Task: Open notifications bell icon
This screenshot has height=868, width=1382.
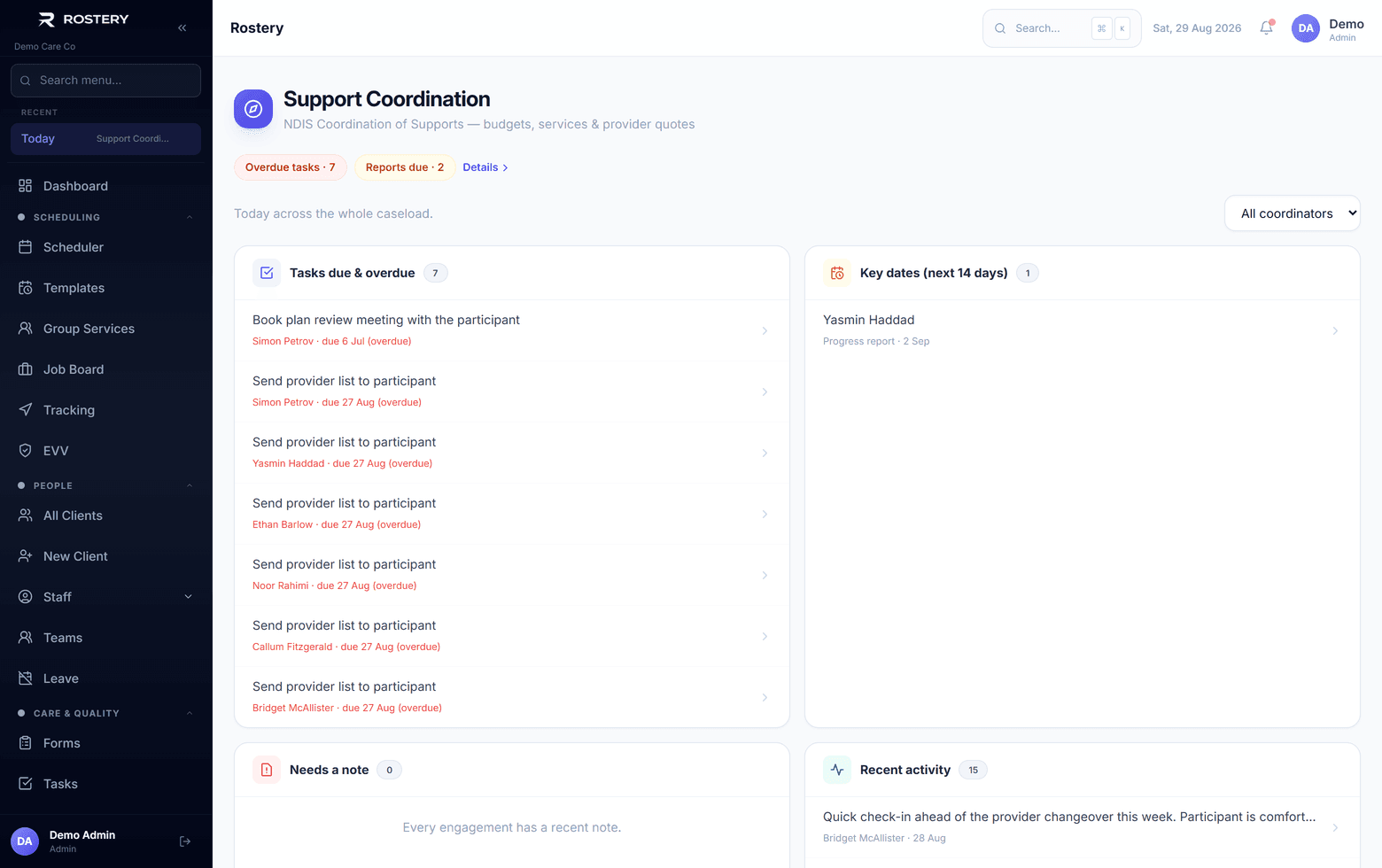Action: pyautogui.click(x=1267, y=27)
